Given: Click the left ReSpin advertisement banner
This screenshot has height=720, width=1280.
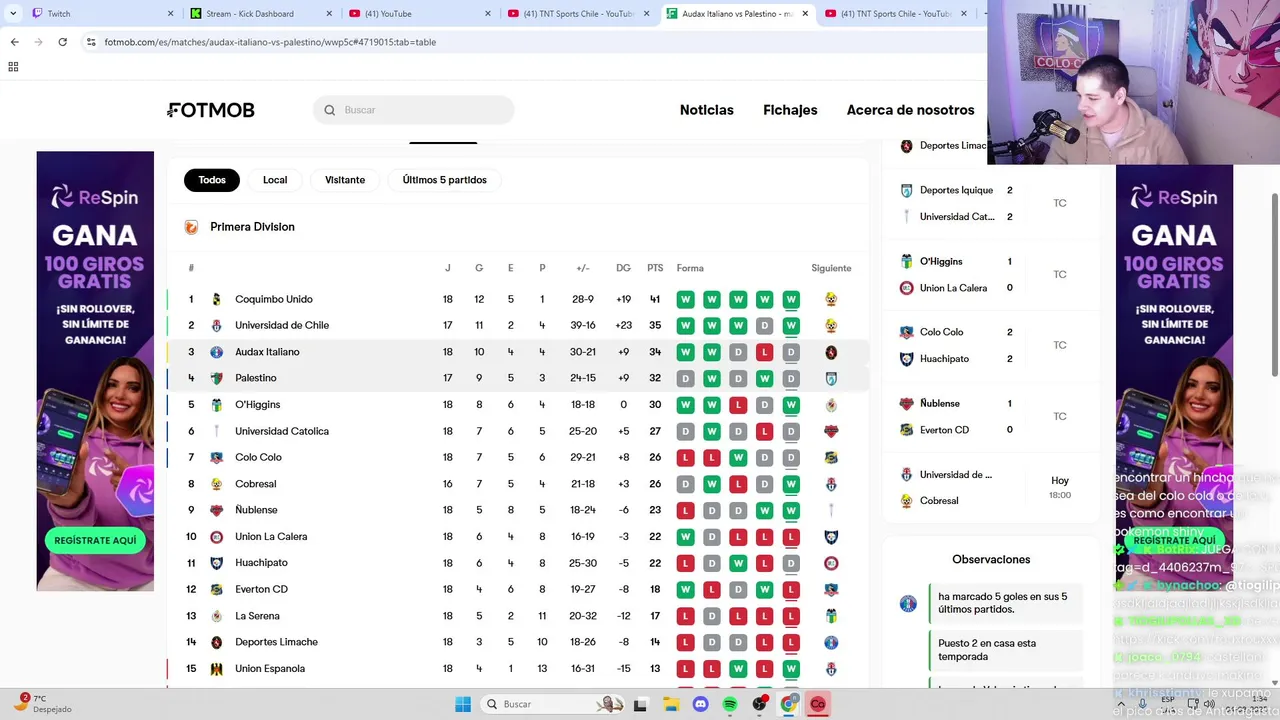Looking at the screenshot, I should tap(95, 371).
